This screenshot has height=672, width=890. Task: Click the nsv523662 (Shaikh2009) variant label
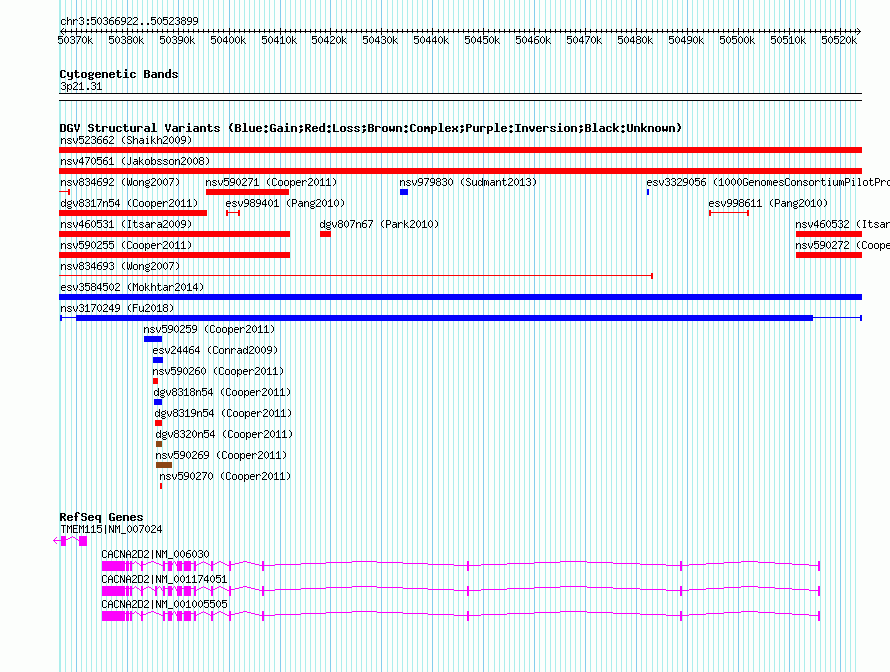click(126, 140)
